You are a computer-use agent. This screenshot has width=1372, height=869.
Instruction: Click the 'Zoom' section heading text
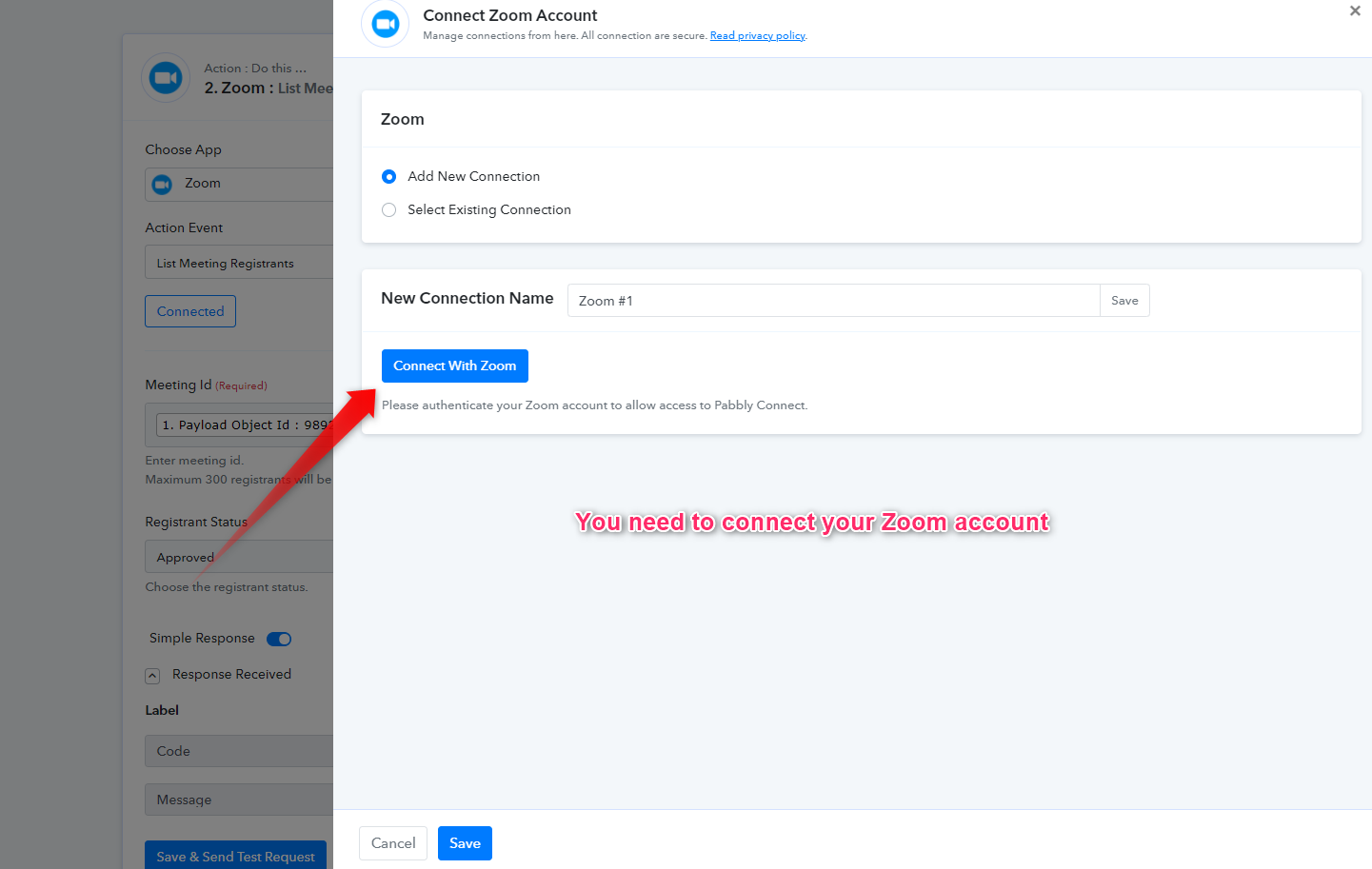[403, 120]
